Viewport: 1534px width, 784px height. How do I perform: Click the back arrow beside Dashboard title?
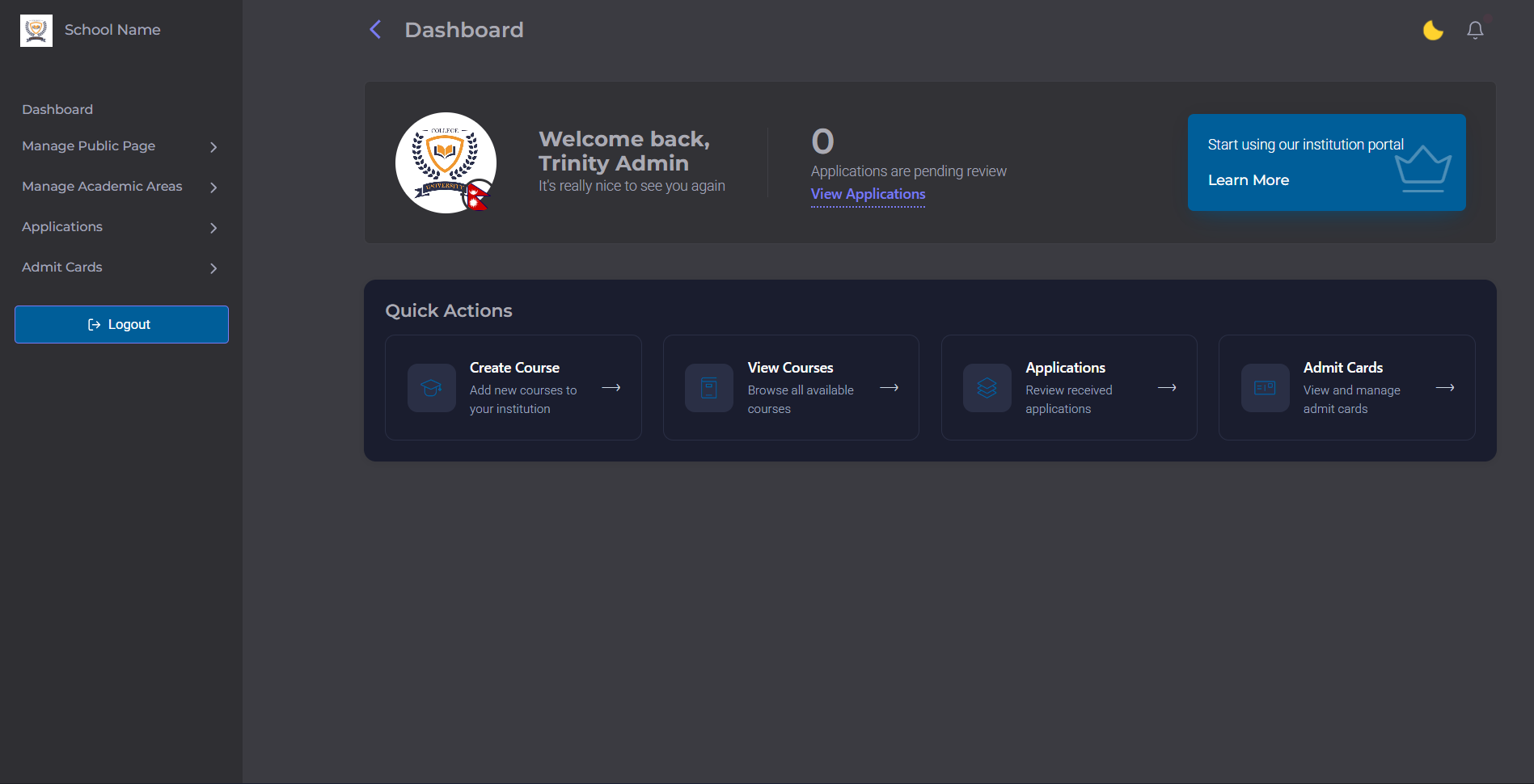click(x=375, y=30)
